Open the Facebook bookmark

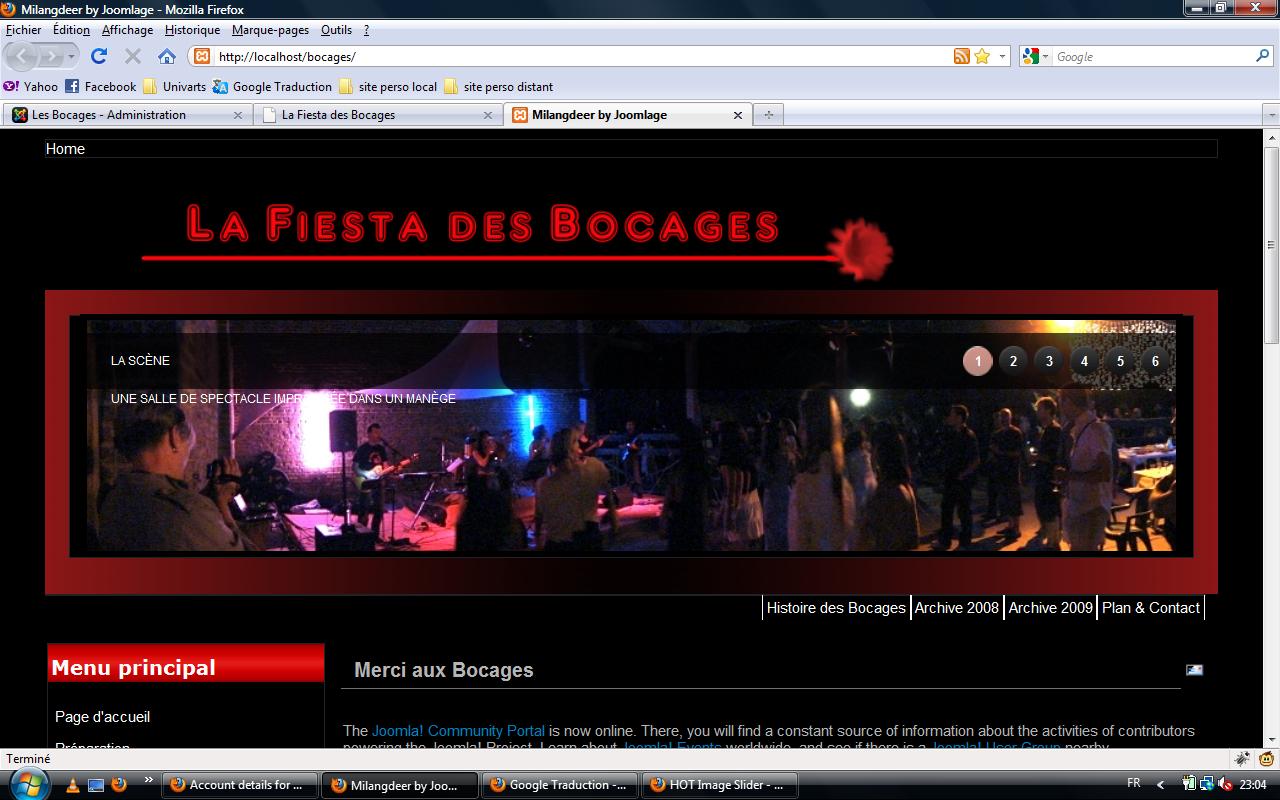[x=101, y=87]
